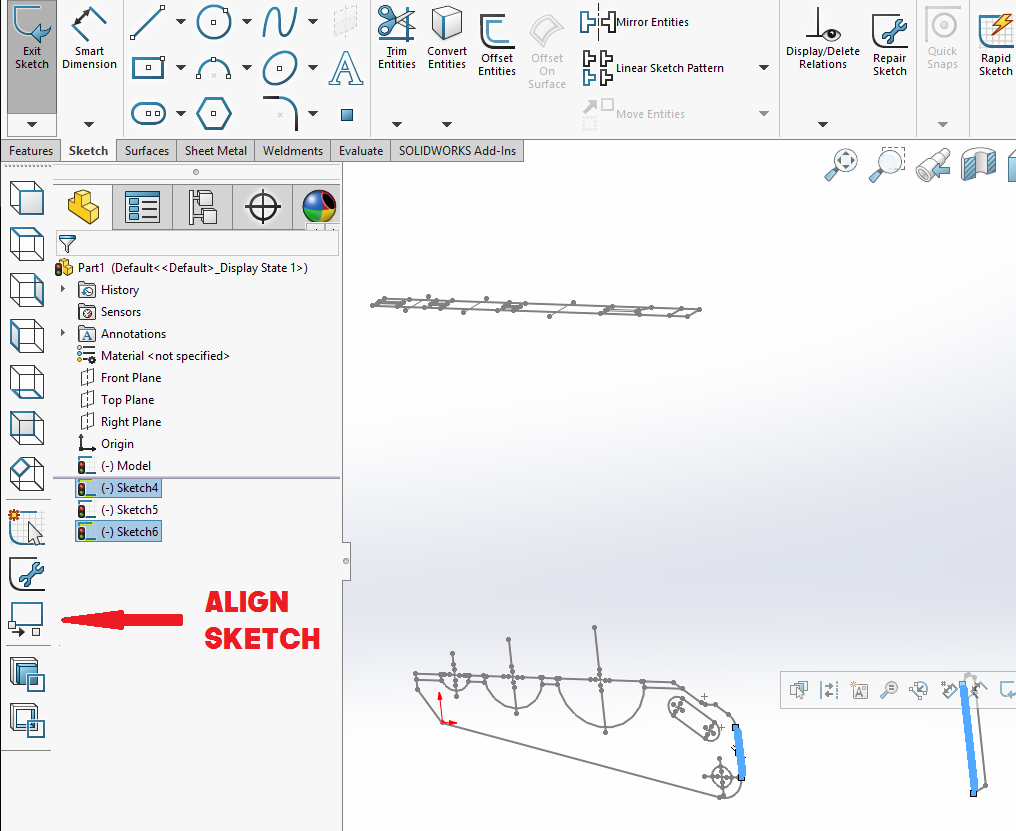Image resolution: width=1016 pixels, height=831 pixels.
Task: Click the wrench icon in left sidebar
Action: 27,574
